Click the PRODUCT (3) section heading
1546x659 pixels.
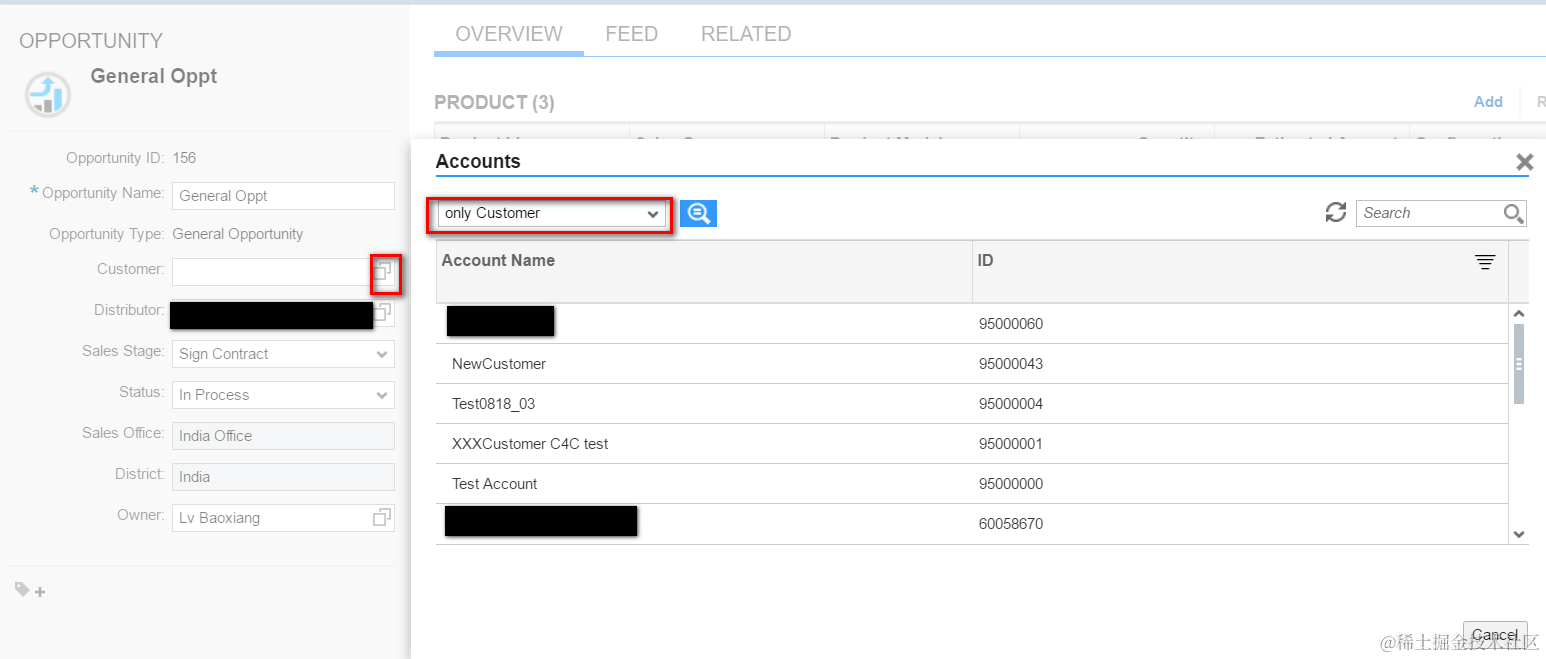[494, 102]
